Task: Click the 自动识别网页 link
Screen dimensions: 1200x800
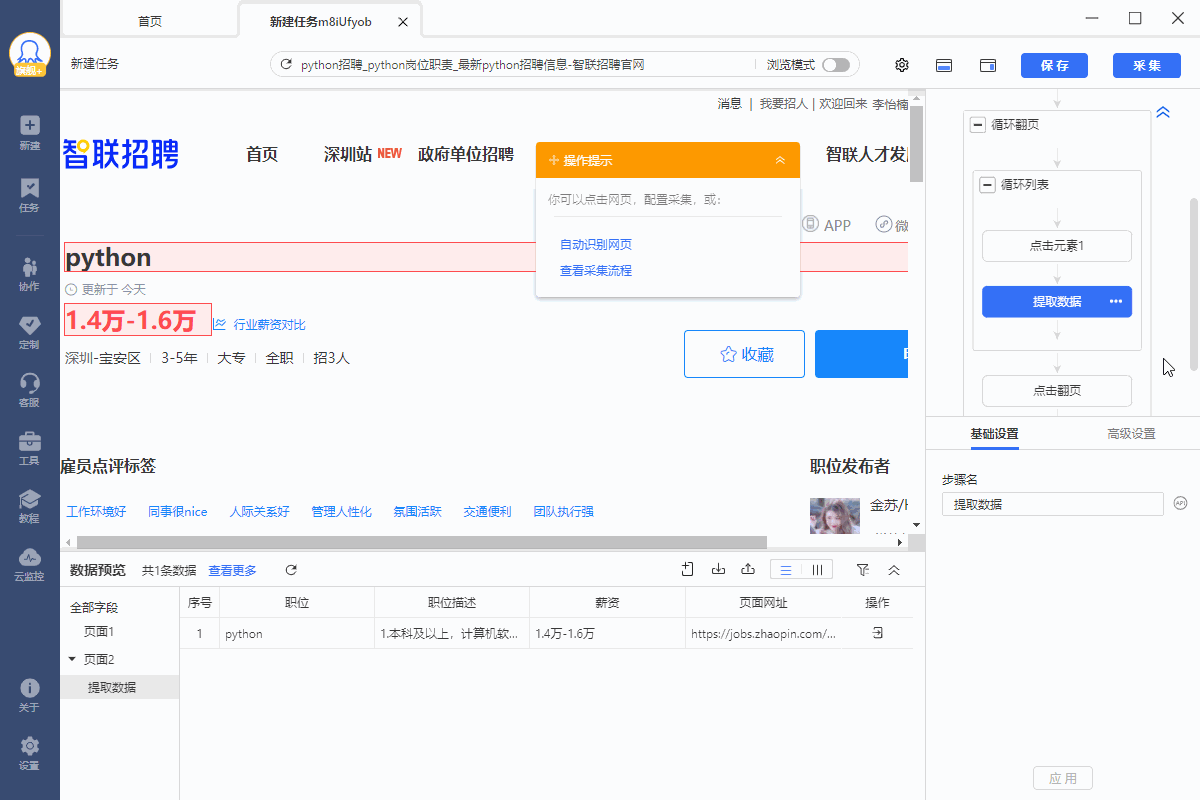Action: tap(596, 245)
